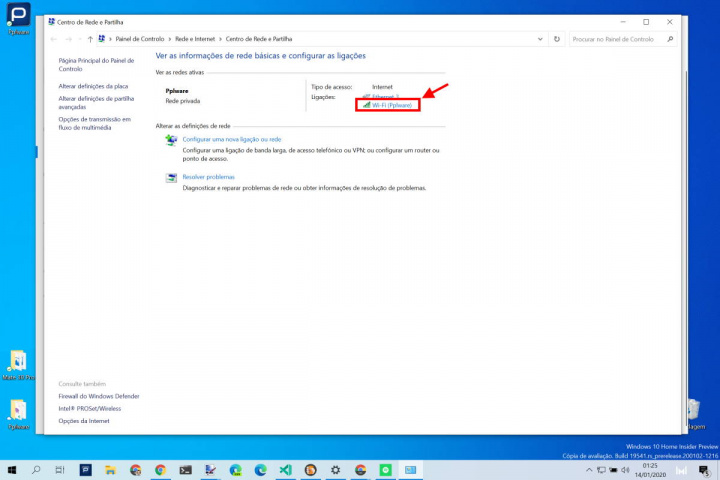Viewport: 720px width, 480px height.
Task: Refresh the Control Panel address bar
Action: [557, 39]
